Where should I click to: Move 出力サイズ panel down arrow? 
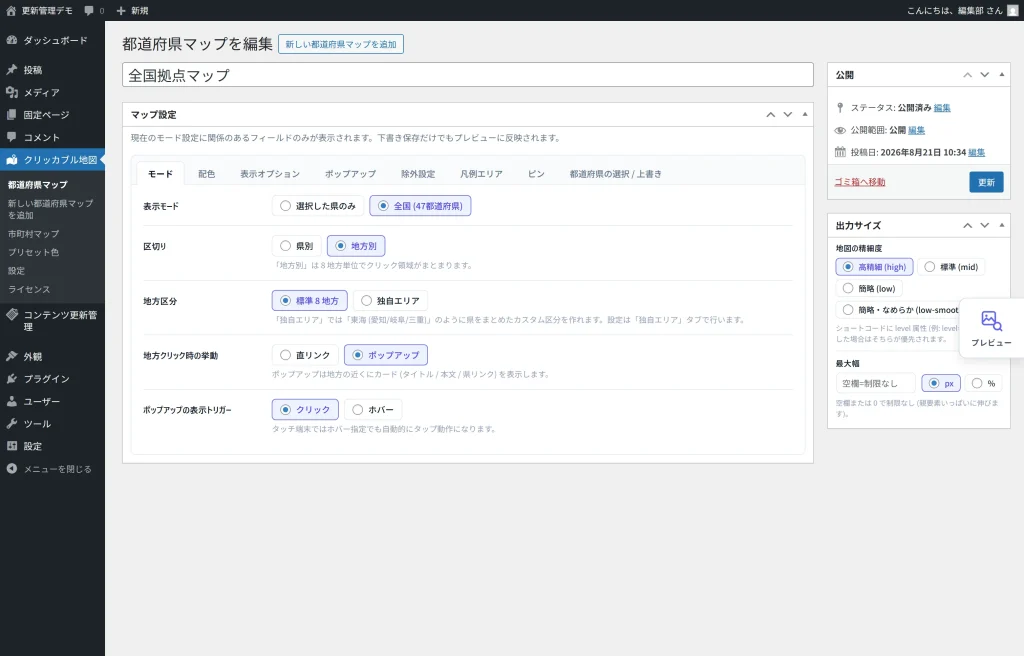tap(984, 225)
